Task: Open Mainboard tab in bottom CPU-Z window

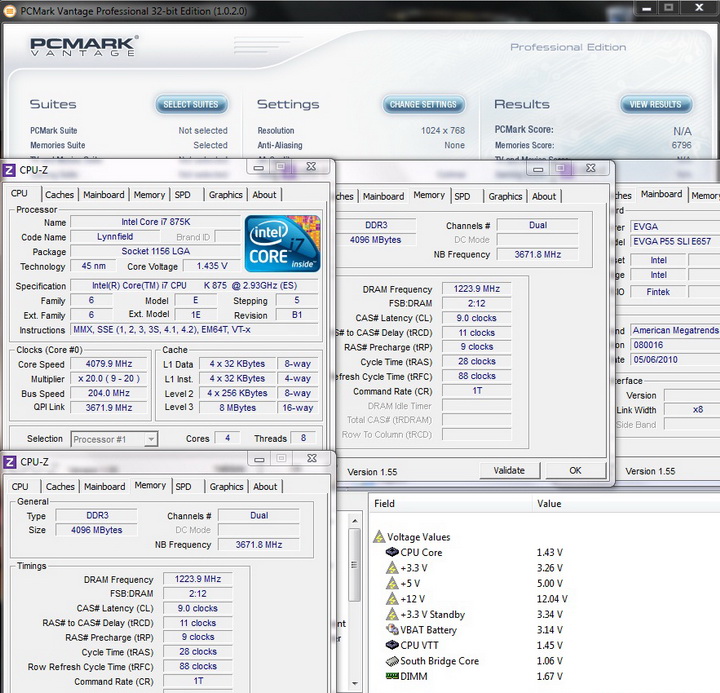Action: coord(105,487)
